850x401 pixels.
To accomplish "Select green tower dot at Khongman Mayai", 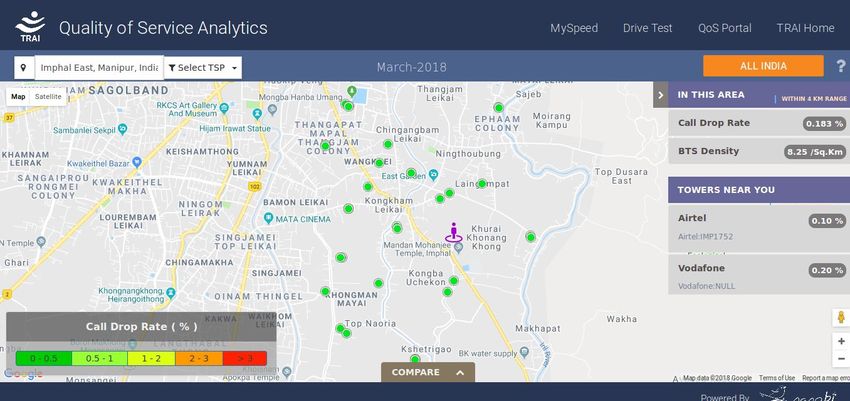I will 325,292.
